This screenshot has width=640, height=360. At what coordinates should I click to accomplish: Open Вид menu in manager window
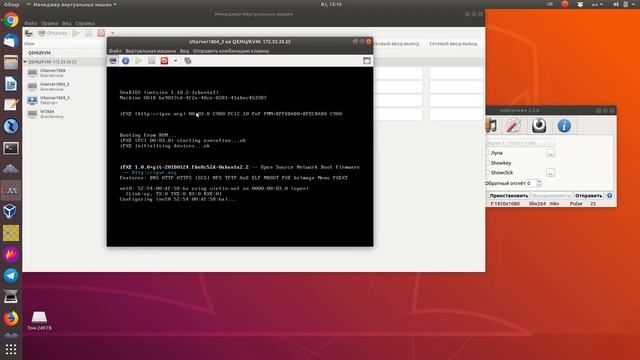pyautogui.click(x=67, y=23)
